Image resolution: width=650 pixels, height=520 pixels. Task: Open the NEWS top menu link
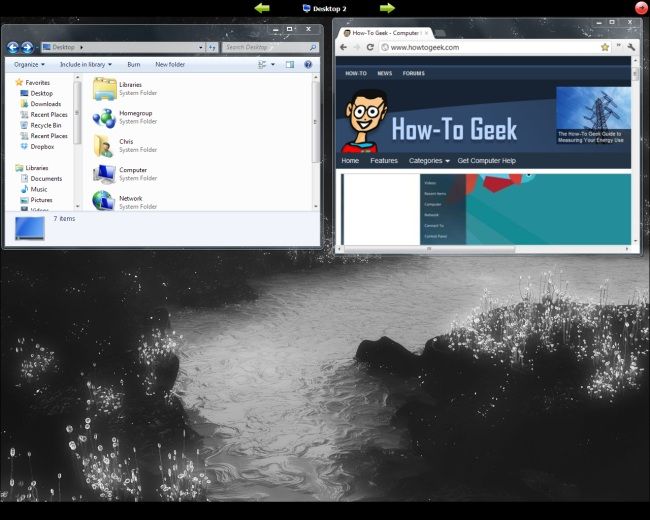coord(385,73)
